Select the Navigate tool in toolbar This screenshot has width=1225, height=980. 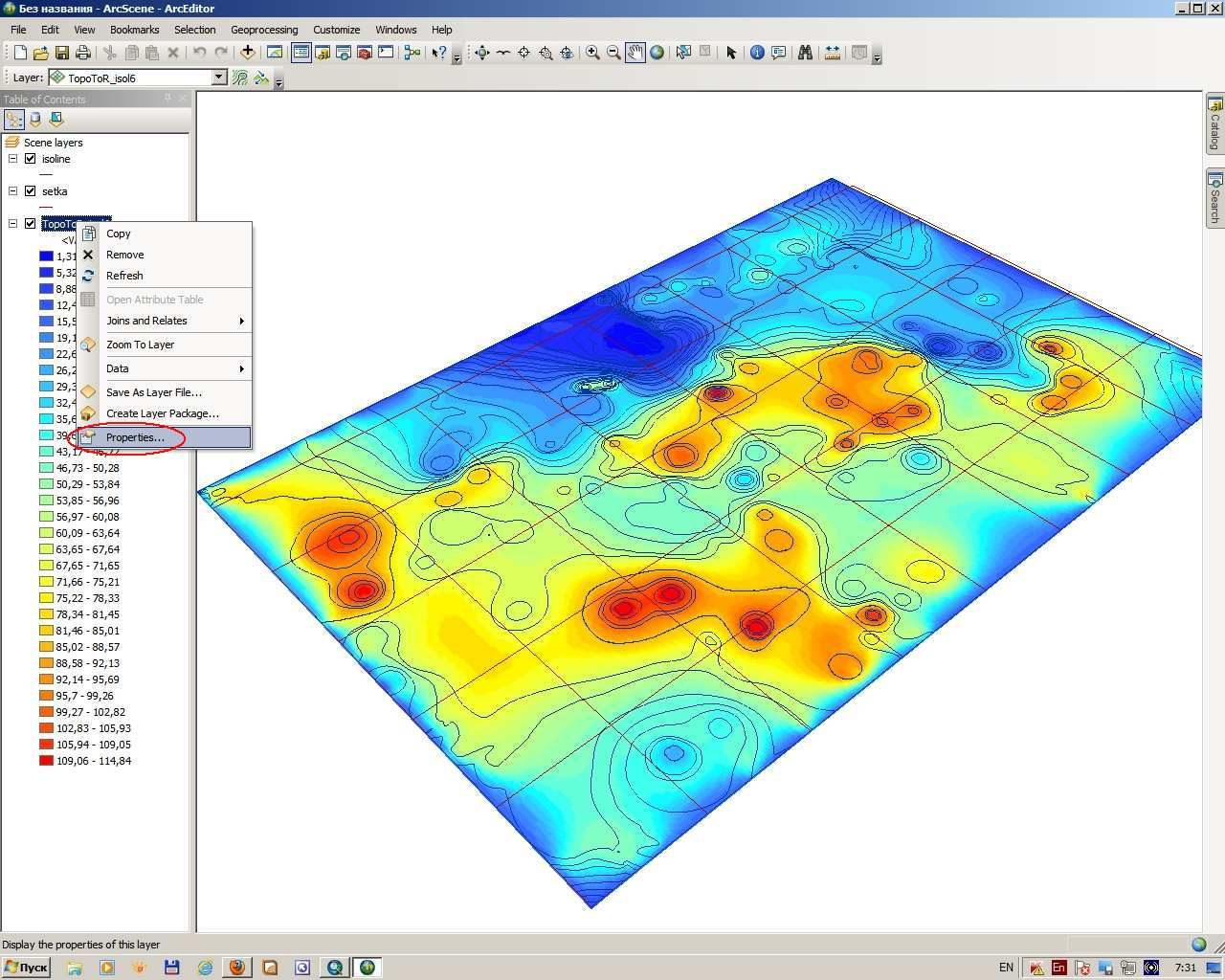tap(482, 53)
